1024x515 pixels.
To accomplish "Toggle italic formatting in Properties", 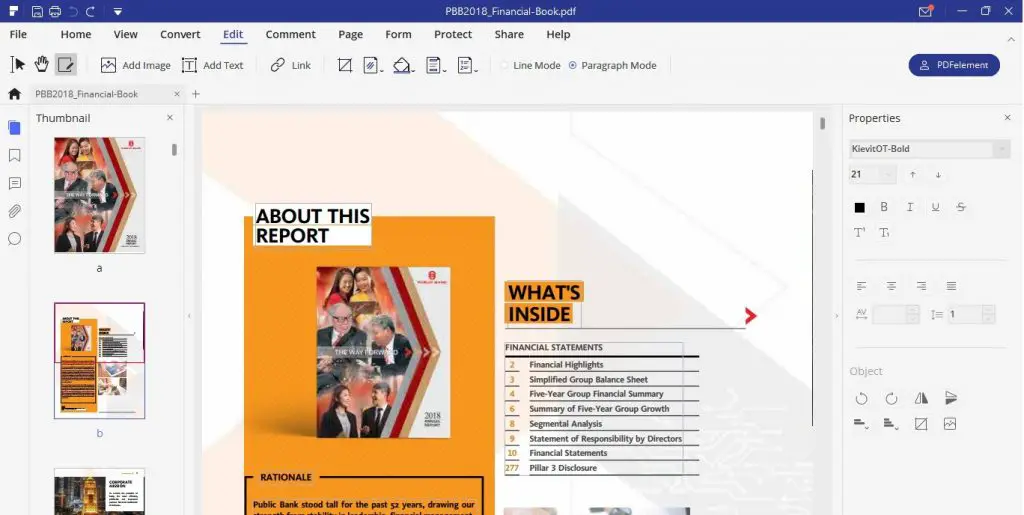I will [910, 207].
